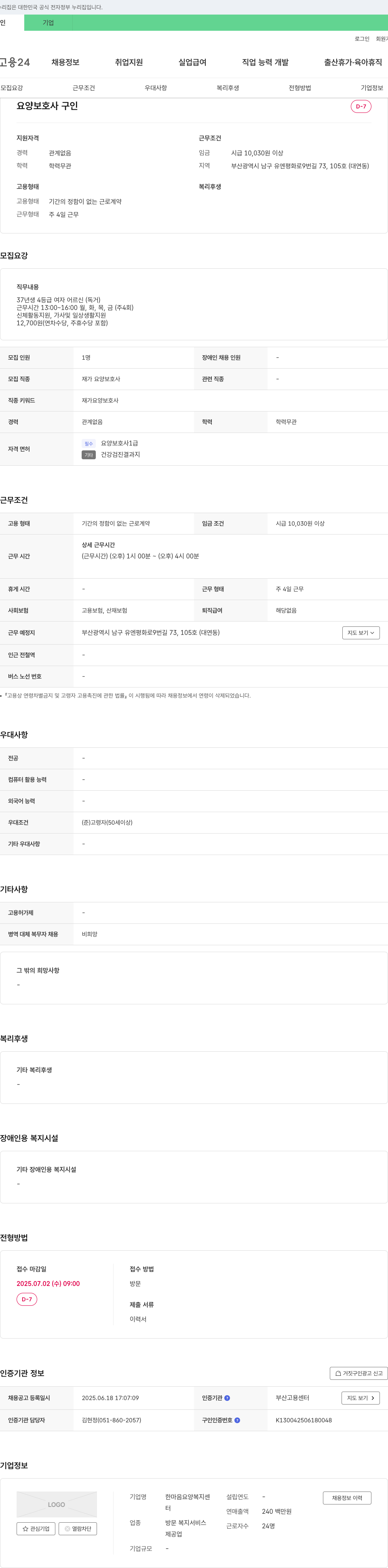Click the 재가요양보호사 keyword text
Viewport: 388px width, 1568px height.
coord(100,401)
